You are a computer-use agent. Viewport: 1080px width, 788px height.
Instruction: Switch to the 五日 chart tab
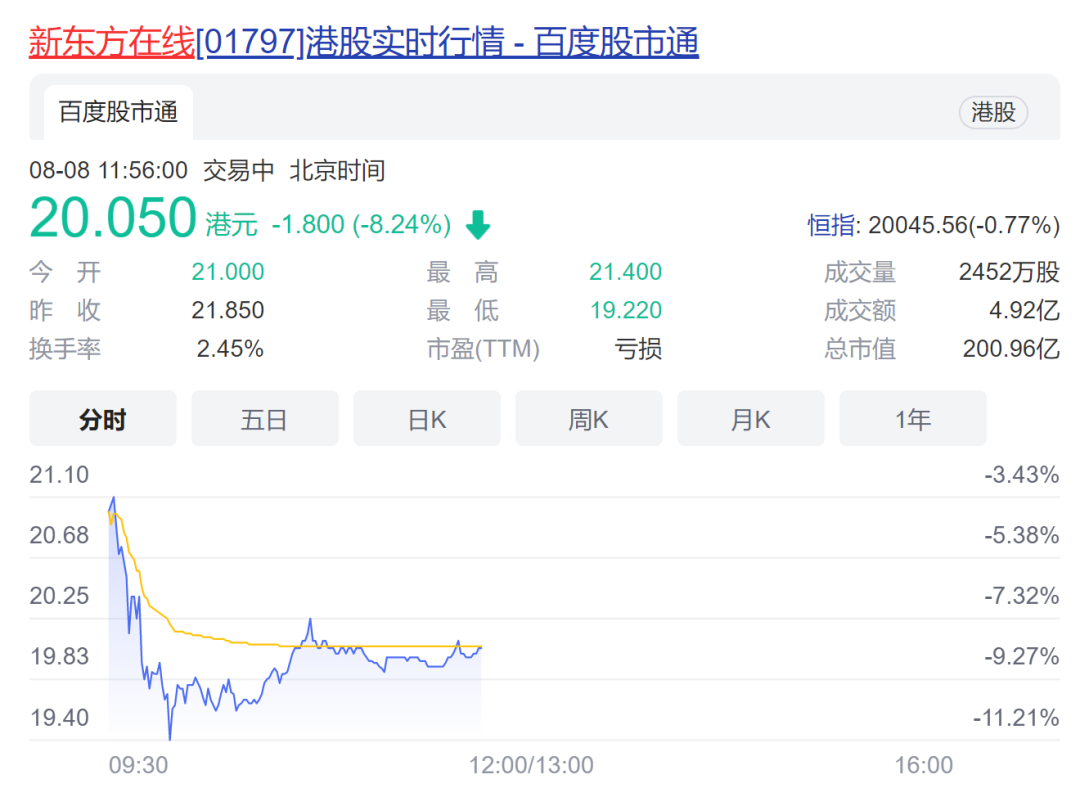(x=264, y=418)
